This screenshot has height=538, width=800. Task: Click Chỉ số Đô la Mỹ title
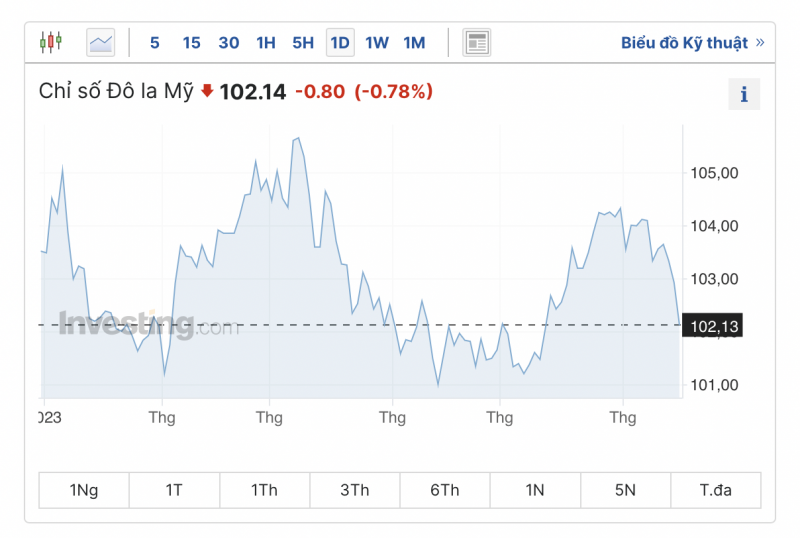click(x=116, y=92)
